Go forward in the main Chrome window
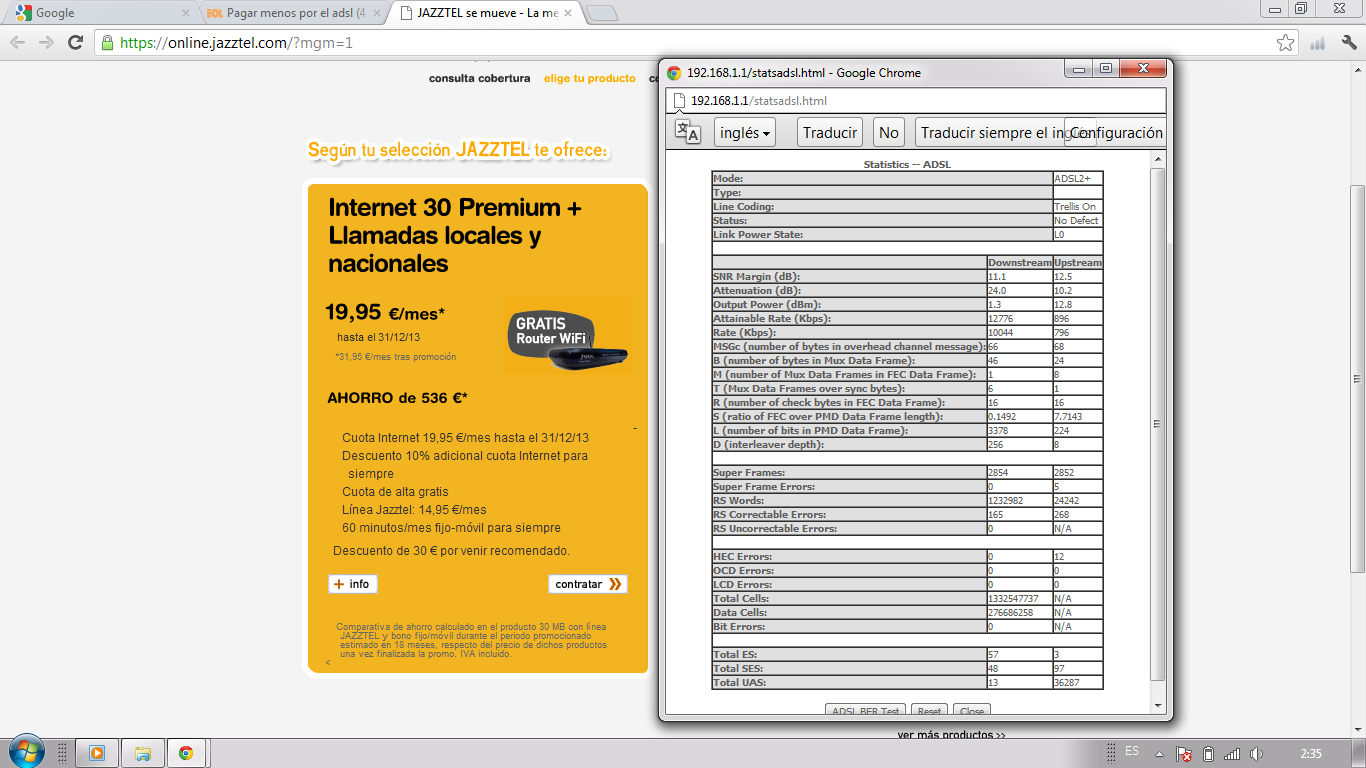Viewport: 1366px width, 768px height. [46, 43]
